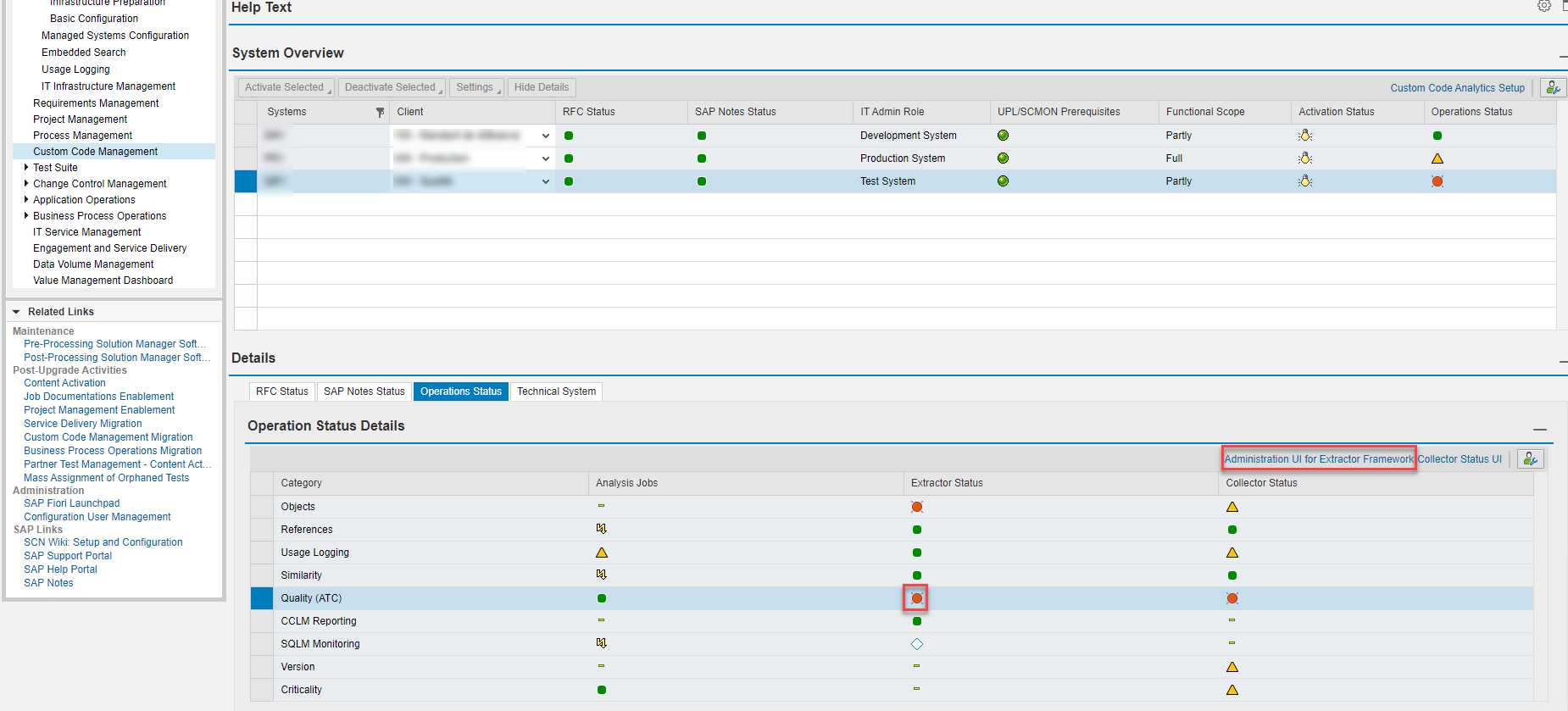Click red Extractor Status icon for Objects
Image resolution: width=1568 pixels, height=711 pixels.
pyautogui.click(x=916, y=507)
